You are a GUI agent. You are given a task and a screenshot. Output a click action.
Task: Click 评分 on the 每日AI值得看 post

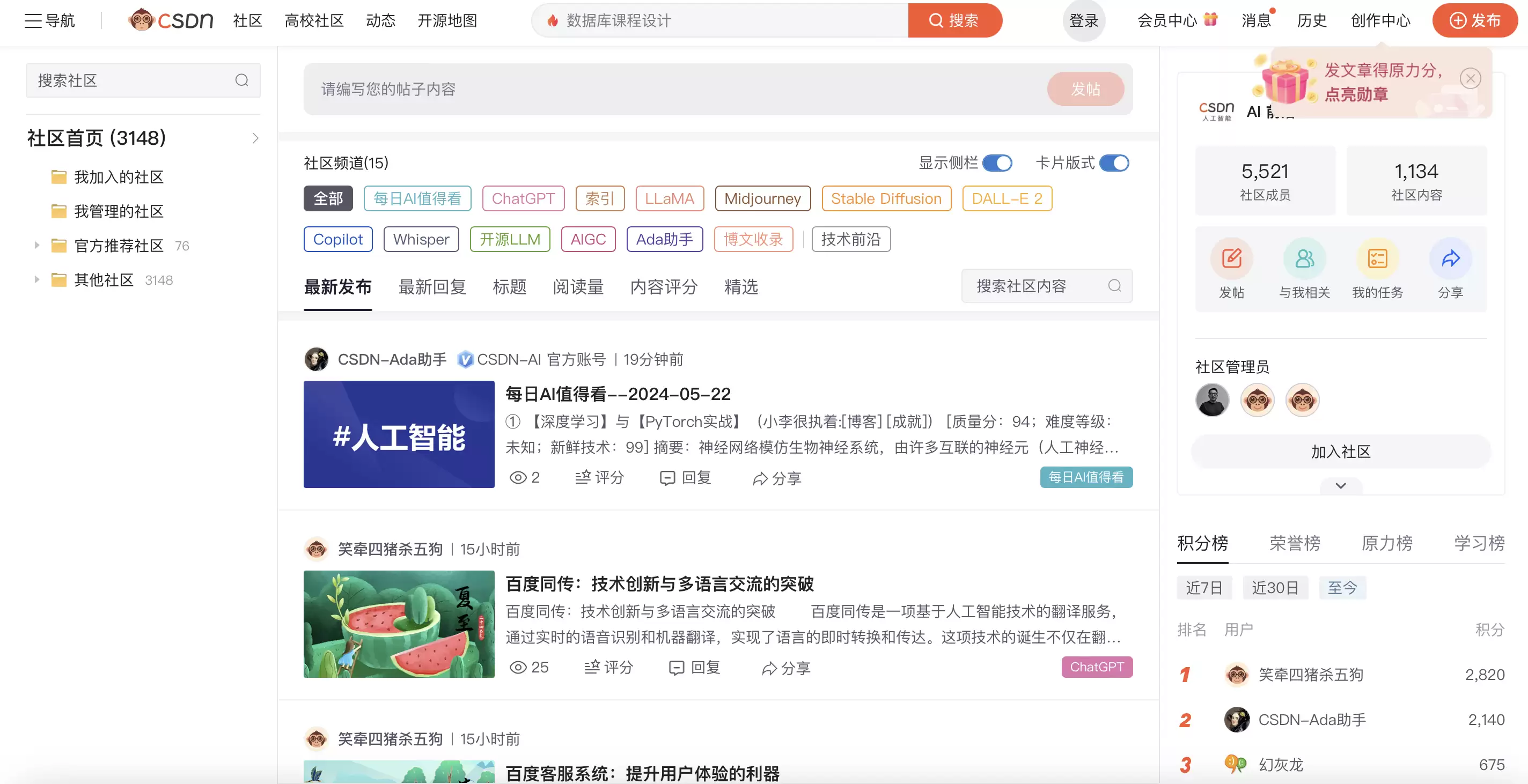600,477
